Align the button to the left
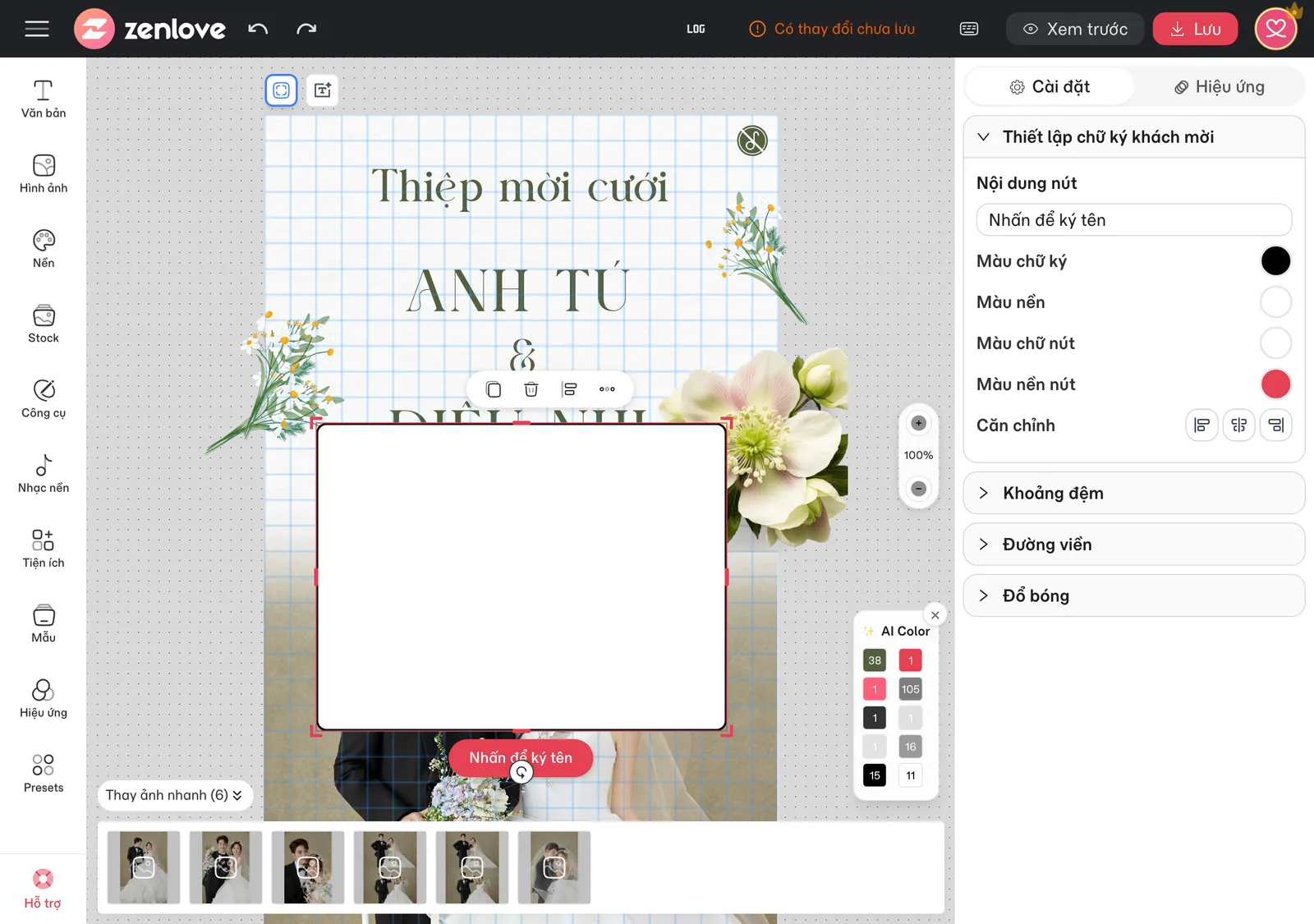The width and height of the screenshot is (1314, 924). [x=1201, y=425]
